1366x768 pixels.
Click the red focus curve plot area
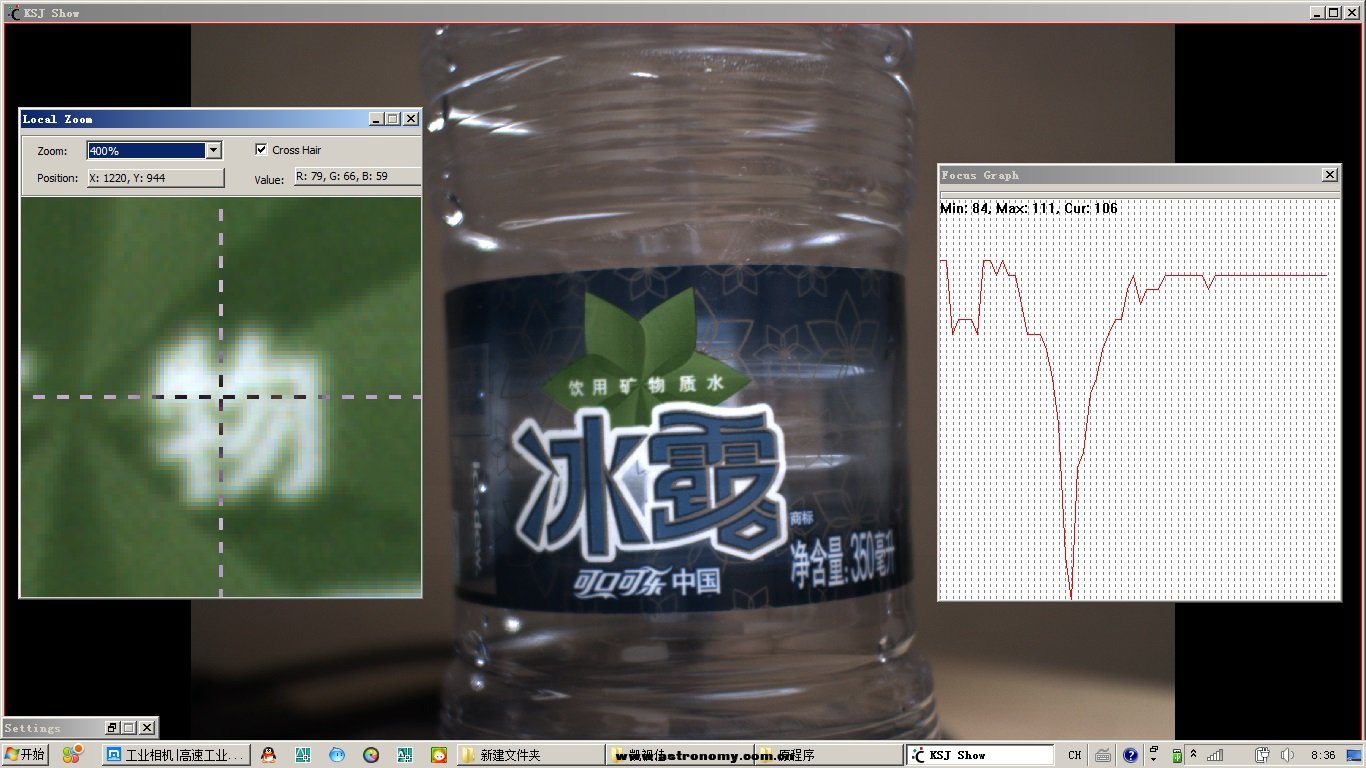[x=1139, y=400]
